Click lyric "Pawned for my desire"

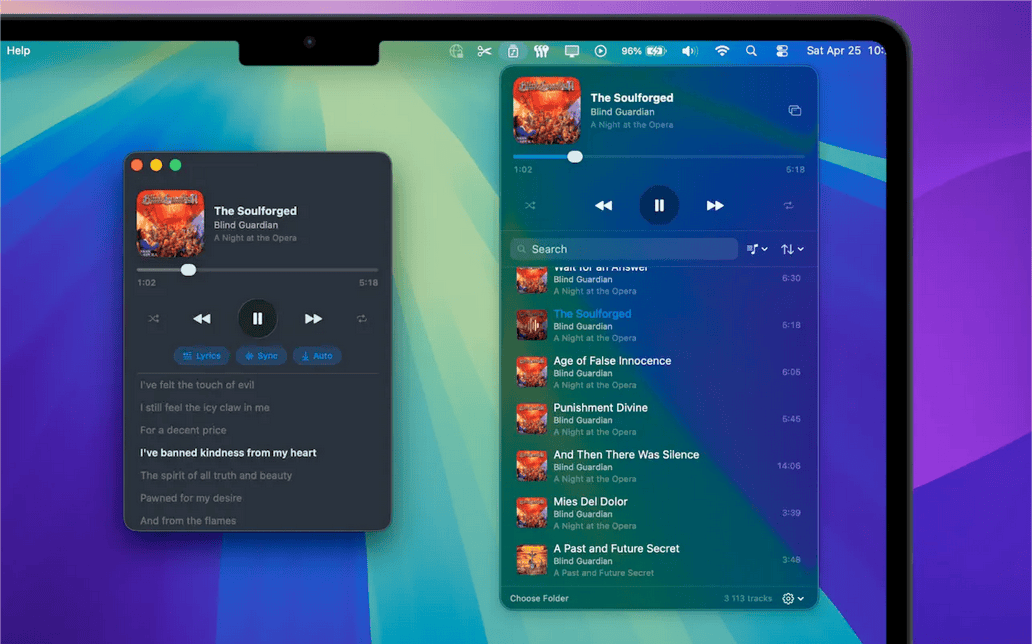click(191, 498)
